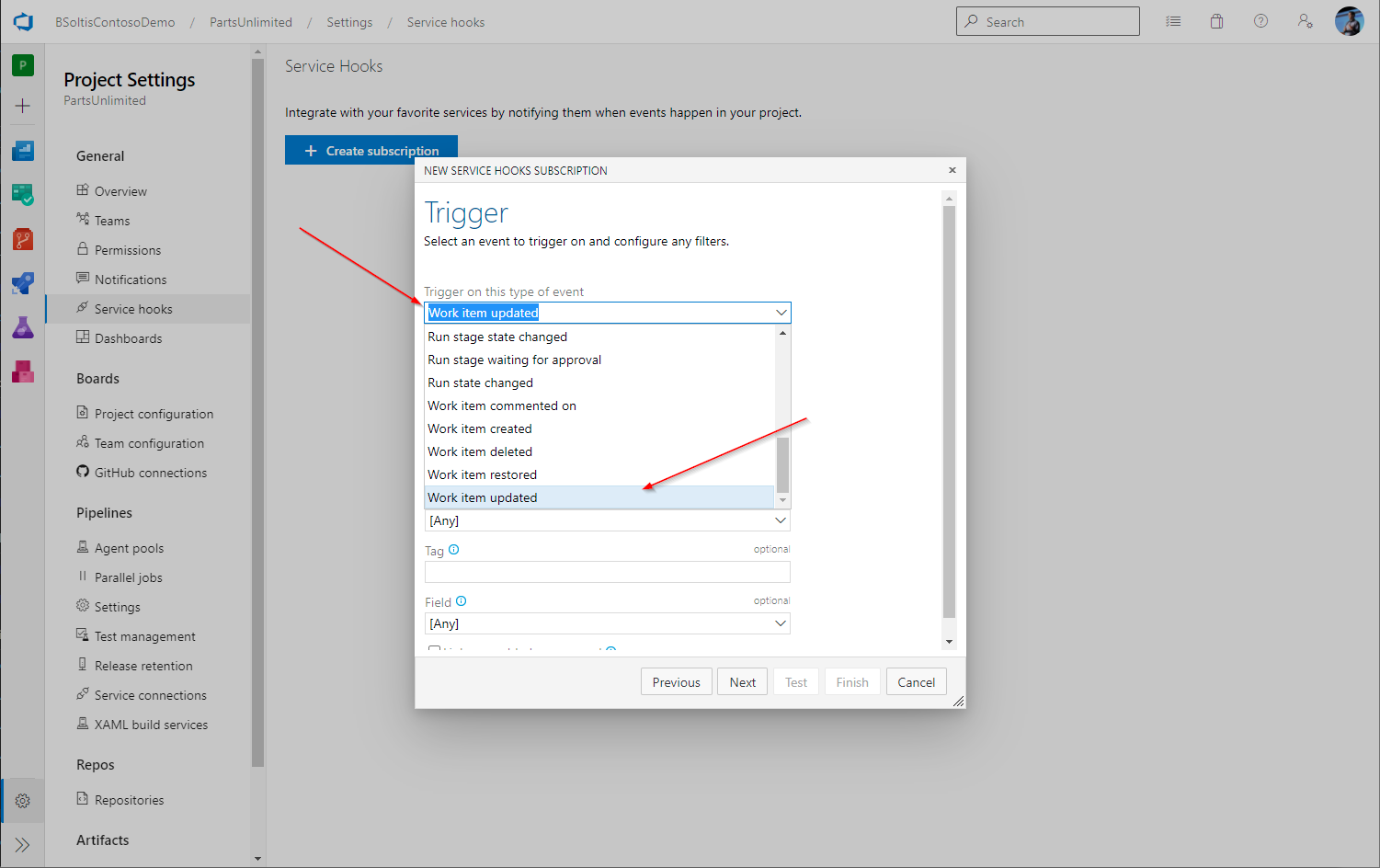This screenshot has width=1380, height=868.
Task: Open the help question mark icon
Action: 1260,21
